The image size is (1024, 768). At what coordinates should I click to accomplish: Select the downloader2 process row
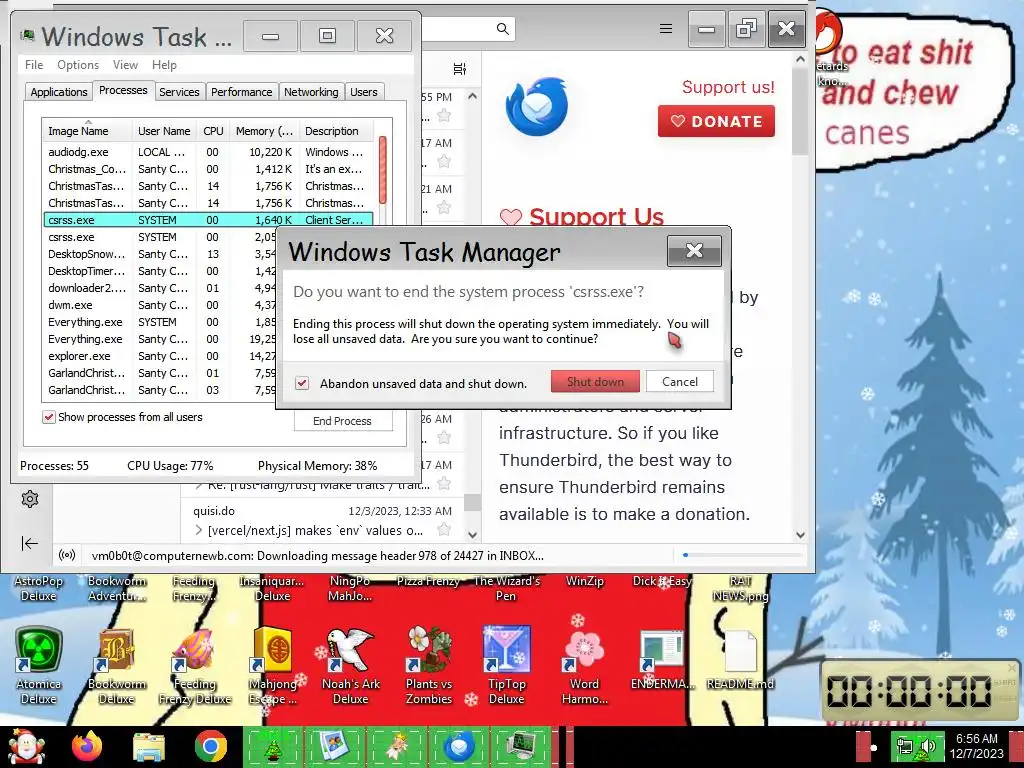(x=160, y=288)
